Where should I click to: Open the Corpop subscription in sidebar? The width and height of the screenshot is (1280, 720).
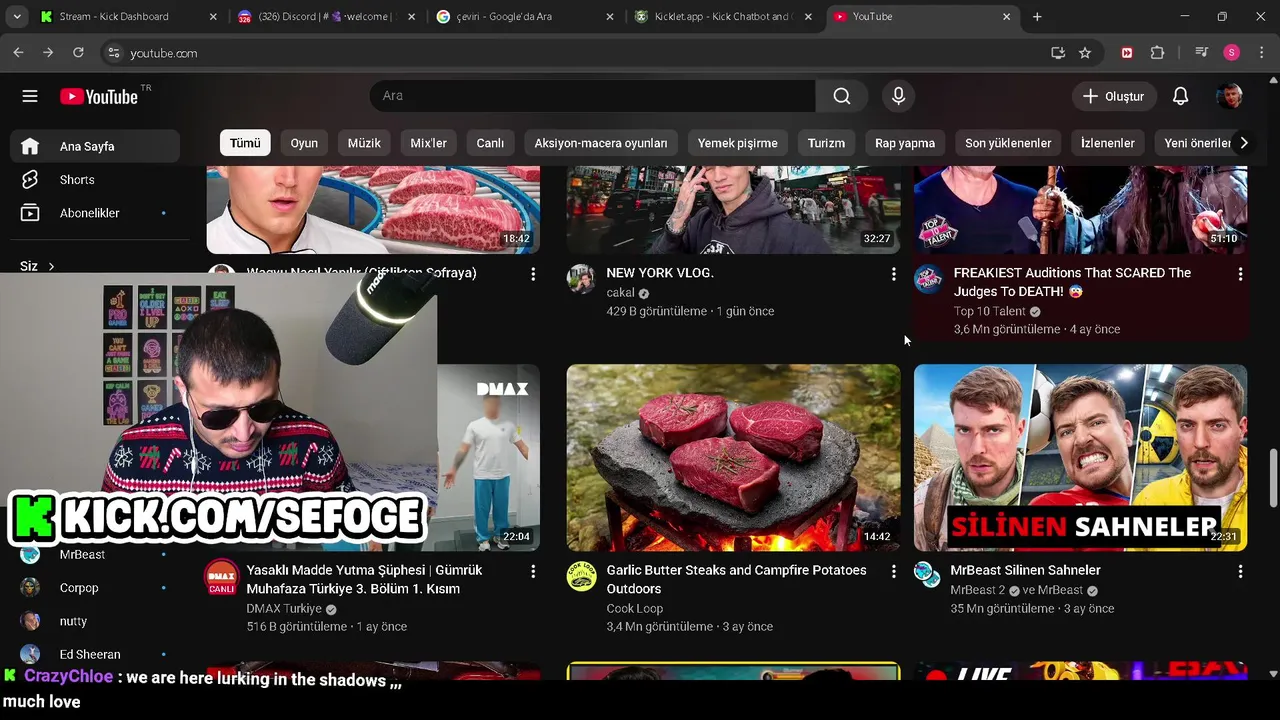(x=95, y=588)
